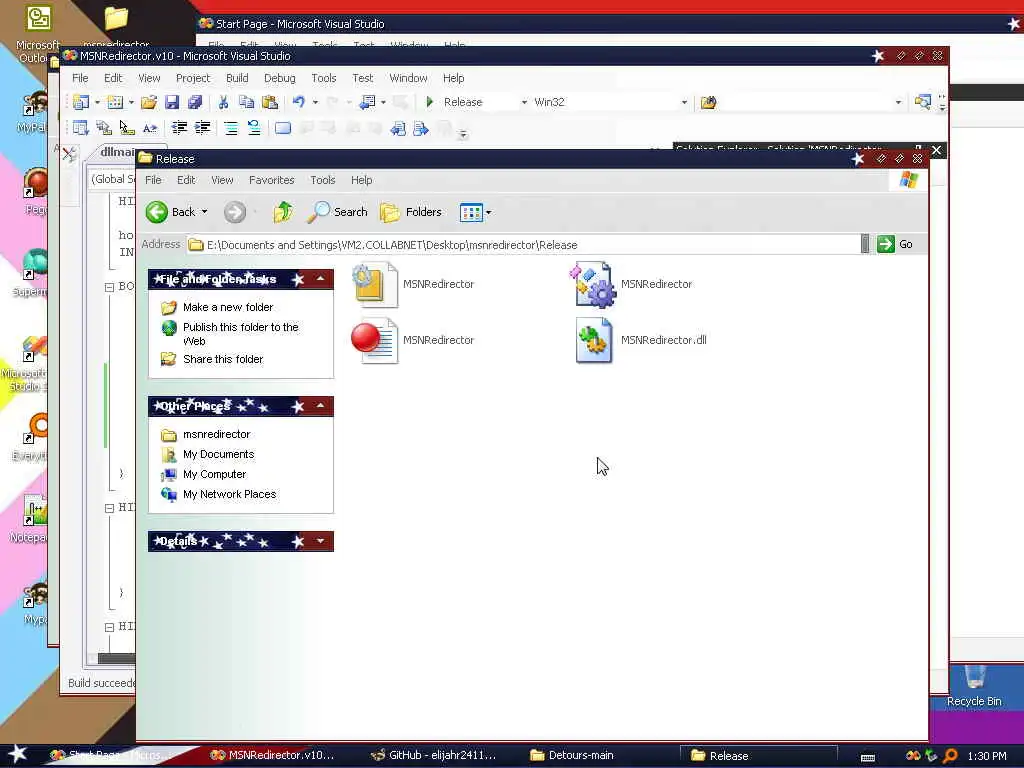The image size is (1024, 768).
Task: Select the MSNRedirector file with red ball icon
Action: click(413, 340)
